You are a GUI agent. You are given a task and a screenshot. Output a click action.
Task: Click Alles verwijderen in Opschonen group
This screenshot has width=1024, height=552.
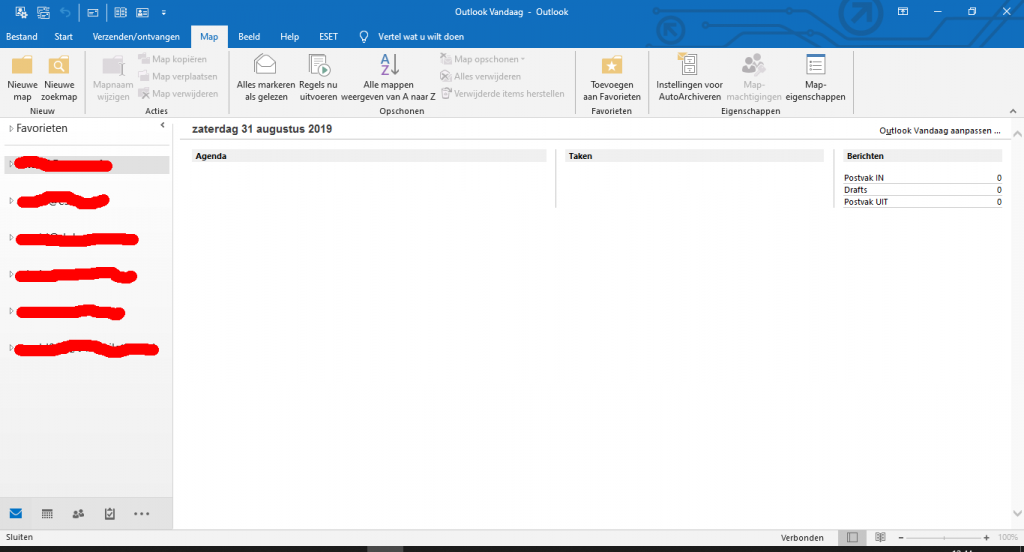point(481,76)
